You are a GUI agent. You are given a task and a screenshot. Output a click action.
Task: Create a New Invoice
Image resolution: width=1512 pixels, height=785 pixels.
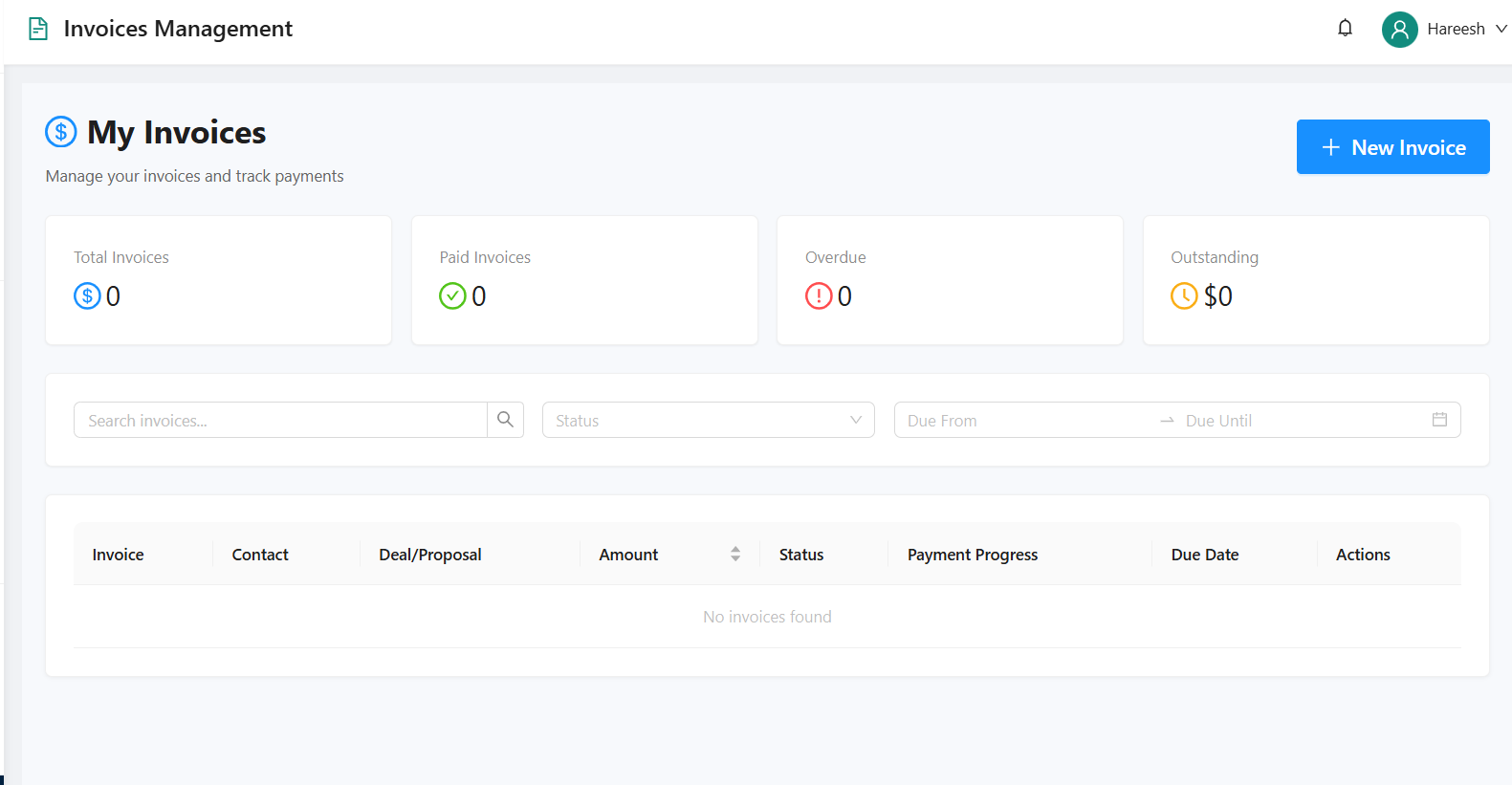pyautogui.click(x=1392, y=147)
